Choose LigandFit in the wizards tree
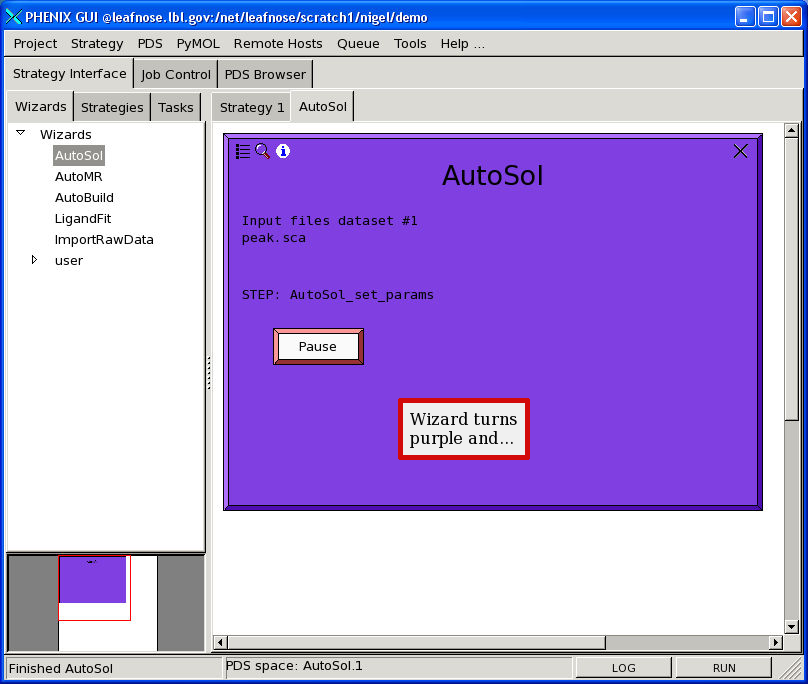 (x=82, y=219)
